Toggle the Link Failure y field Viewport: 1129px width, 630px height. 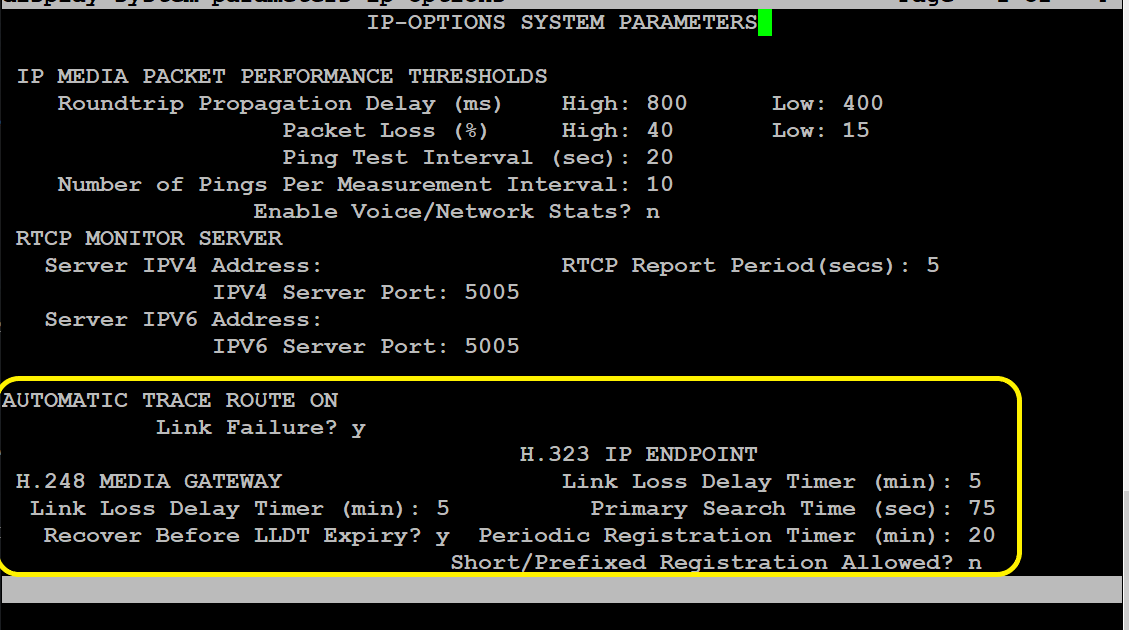pos(359,428)
